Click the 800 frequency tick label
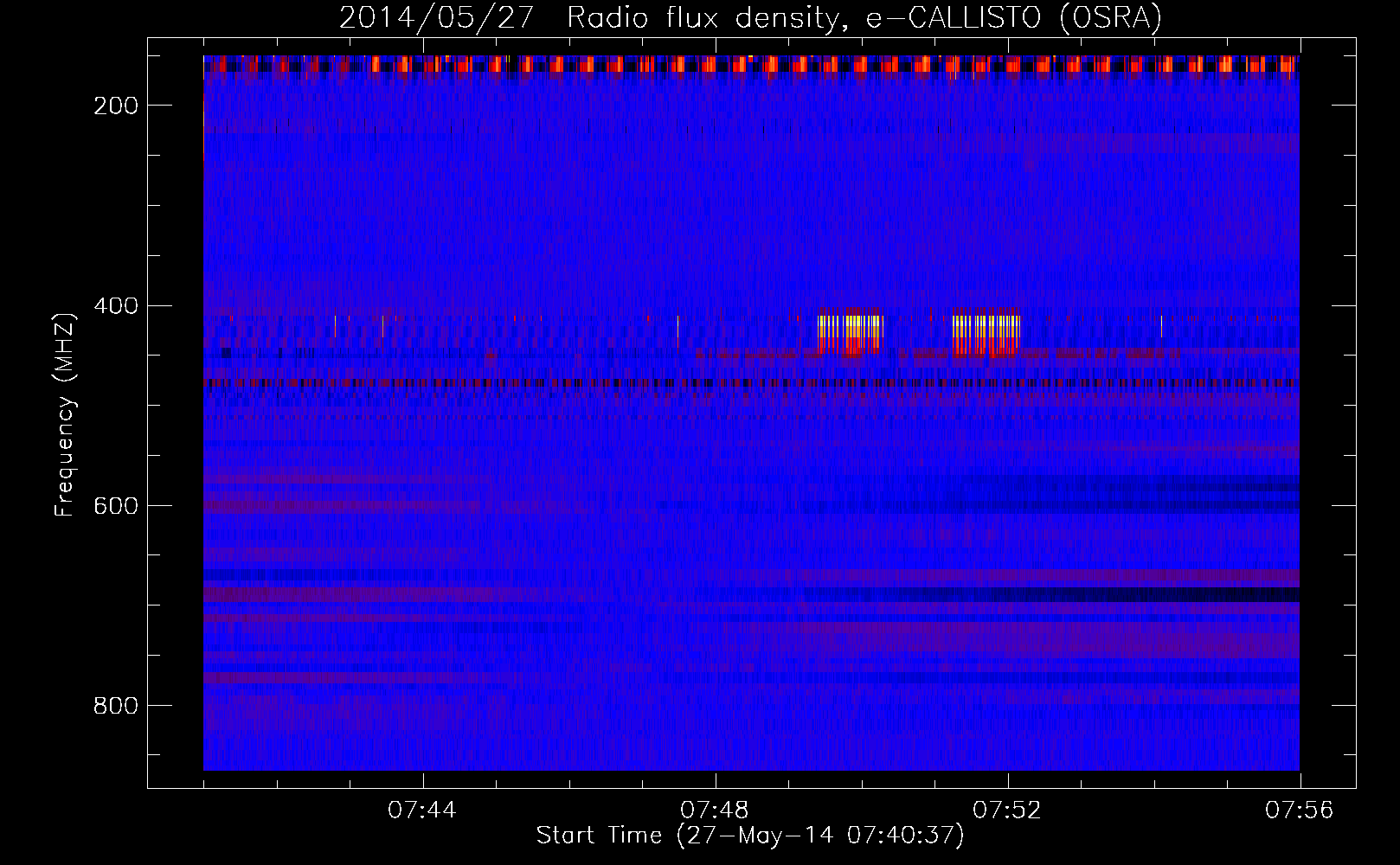1400x865 pixels. click(x=116, y=706)
